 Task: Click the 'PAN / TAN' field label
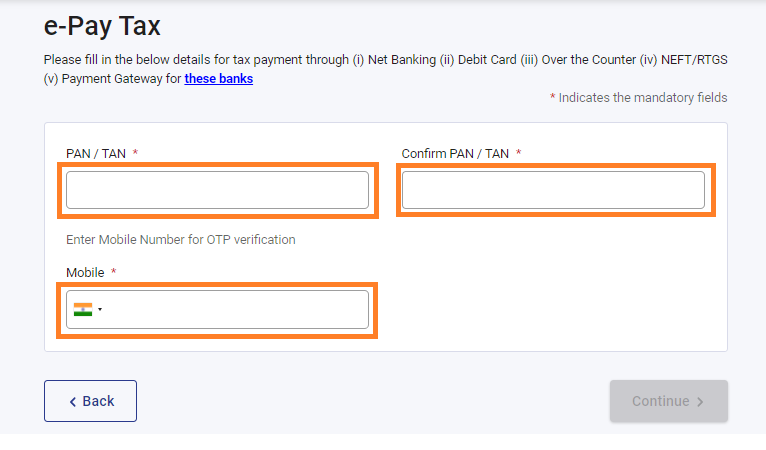coord(96,153)
